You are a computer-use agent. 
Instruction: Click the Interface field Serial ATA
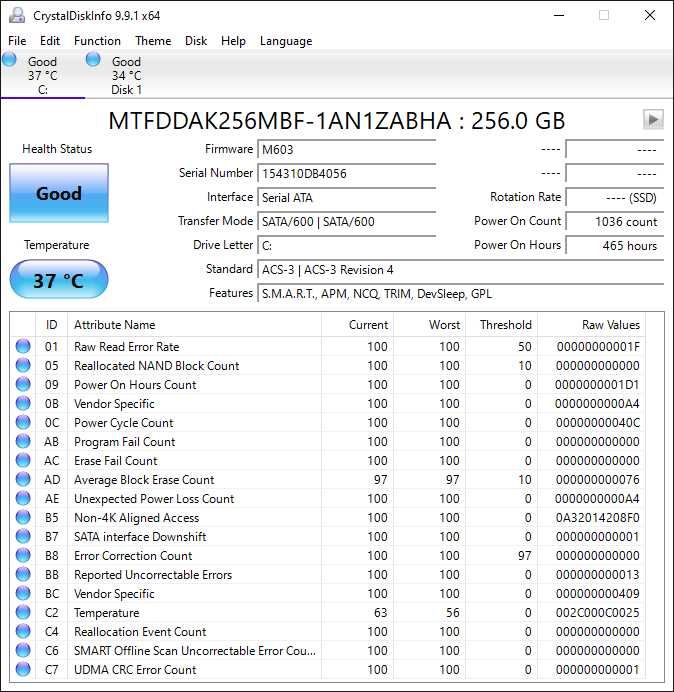tap(346, 197)
